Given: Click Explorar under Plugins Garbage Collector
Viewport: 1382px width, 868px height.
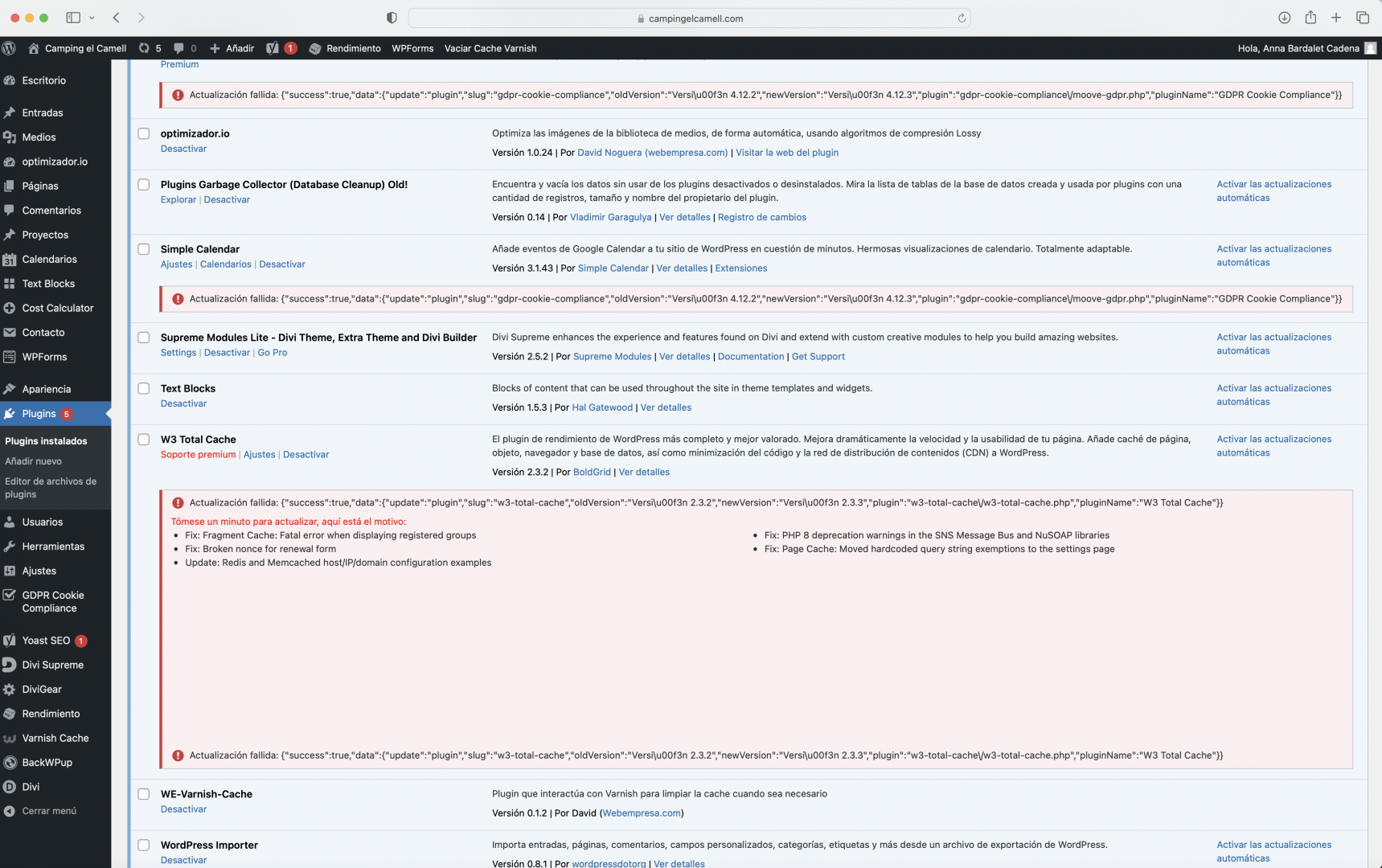Looking at the screenshot, I should [178, 199].
